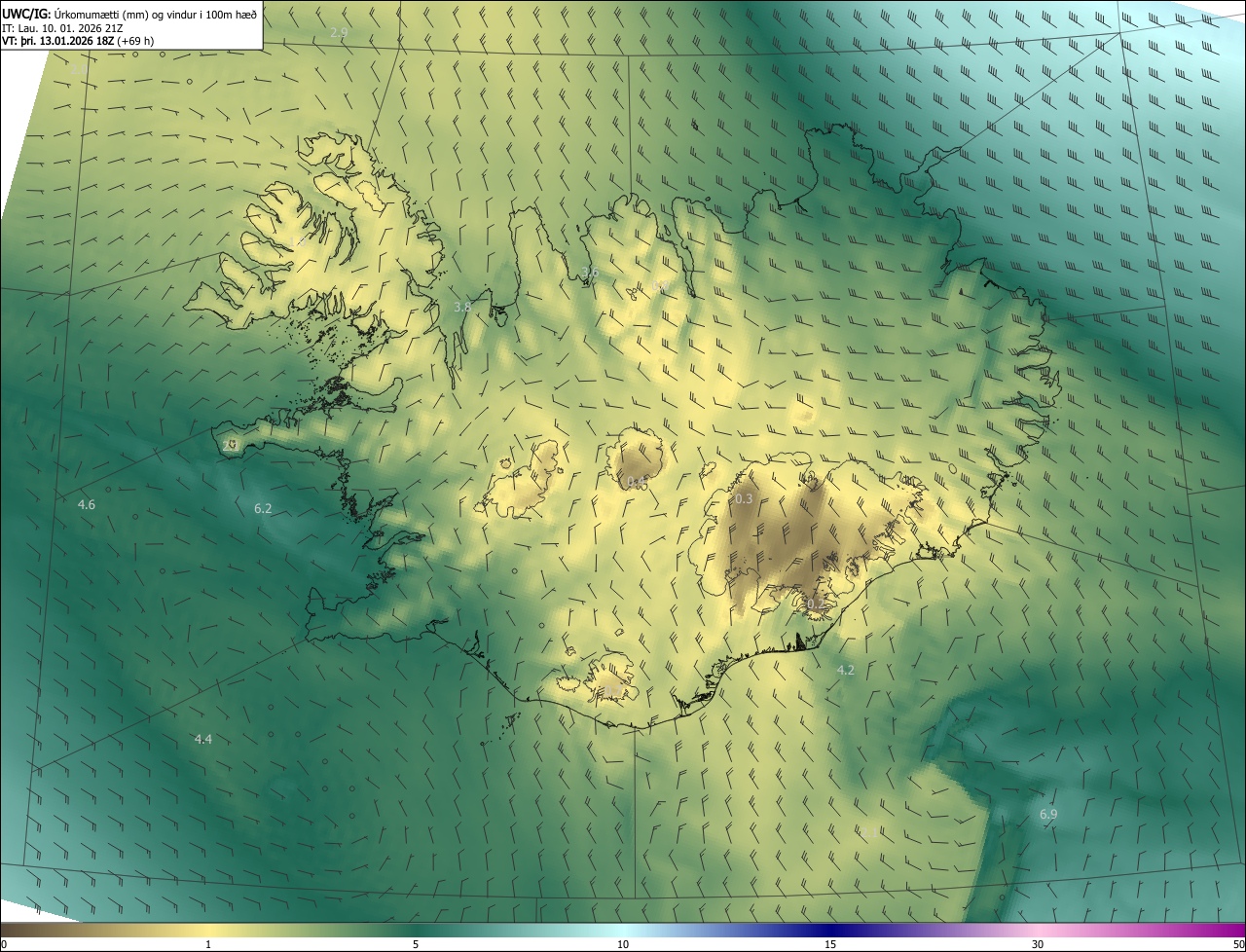Click the 3.6 value label
Image resolution: width=1246 pixels, height=952 pixels.
click(x=589, y=272)
